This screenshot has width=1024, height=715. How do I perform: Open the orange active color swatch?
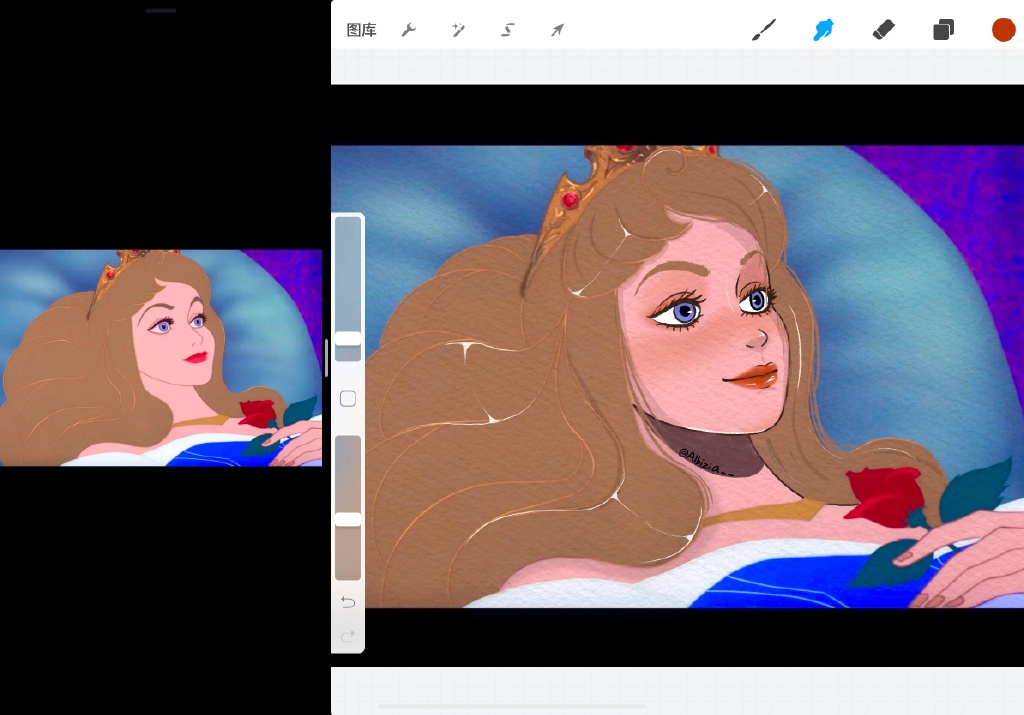click(1003, 30)
